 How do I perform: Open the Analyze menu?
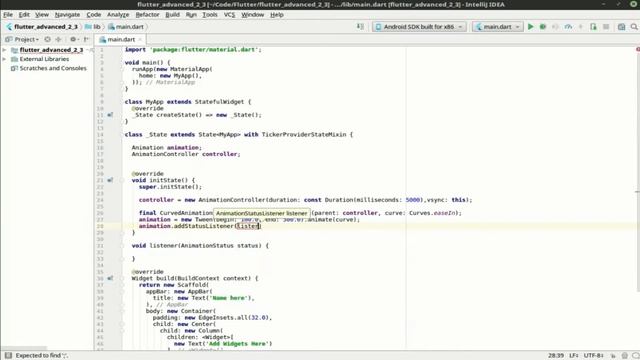coord(118,15)
